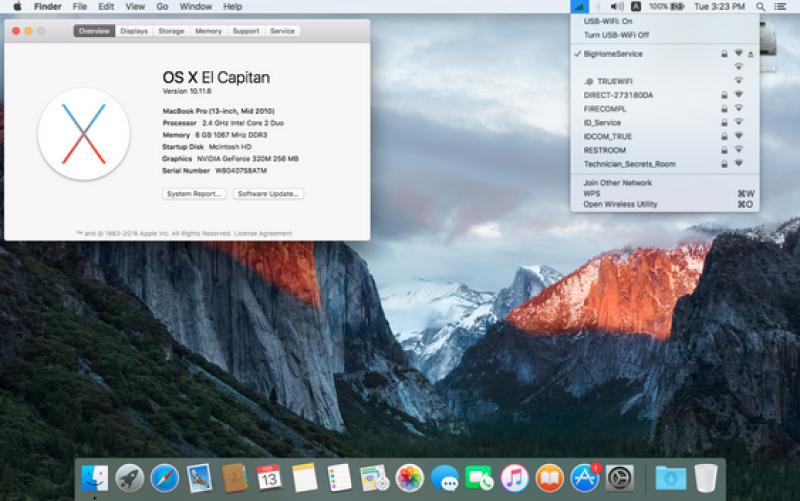This screenshot has width=800, height=501.
Task: Open the Edit menu
Action: point(106,7)
